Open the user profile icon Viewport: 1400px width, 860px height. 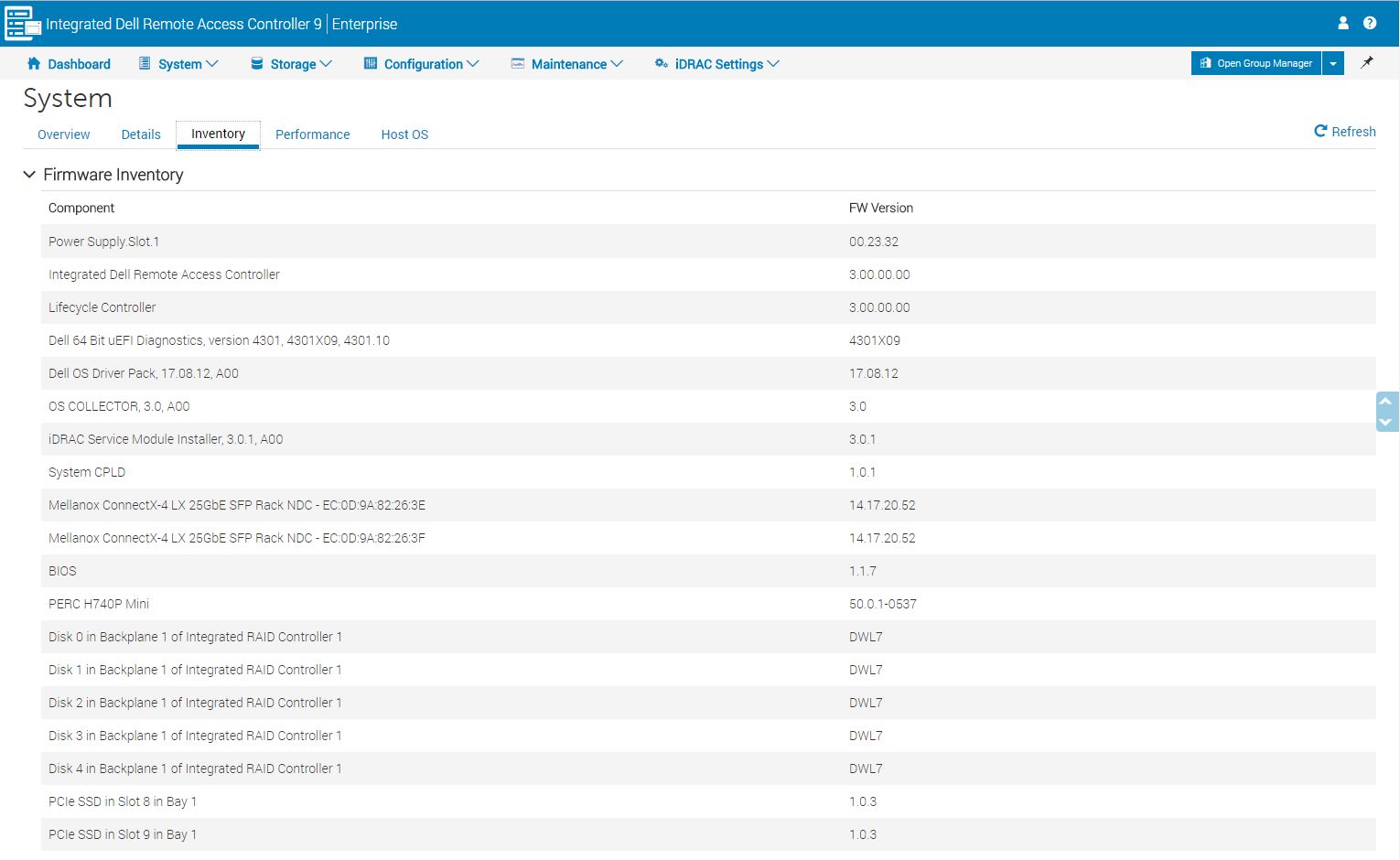tap(1343, 23)
